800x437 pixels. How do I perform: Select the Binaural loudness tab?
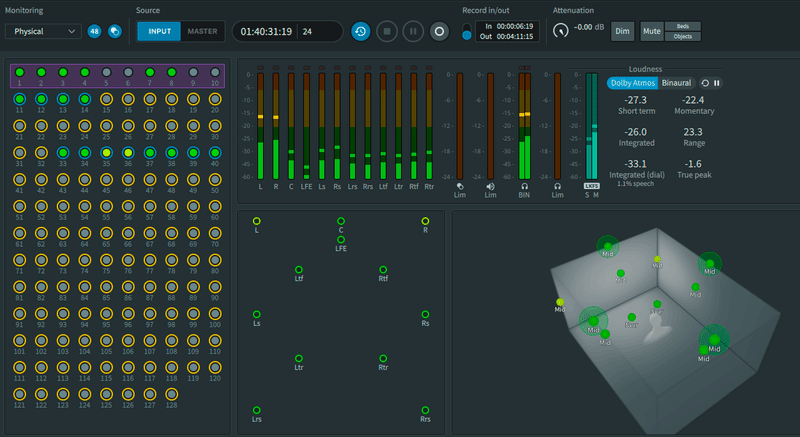point(676,83)
